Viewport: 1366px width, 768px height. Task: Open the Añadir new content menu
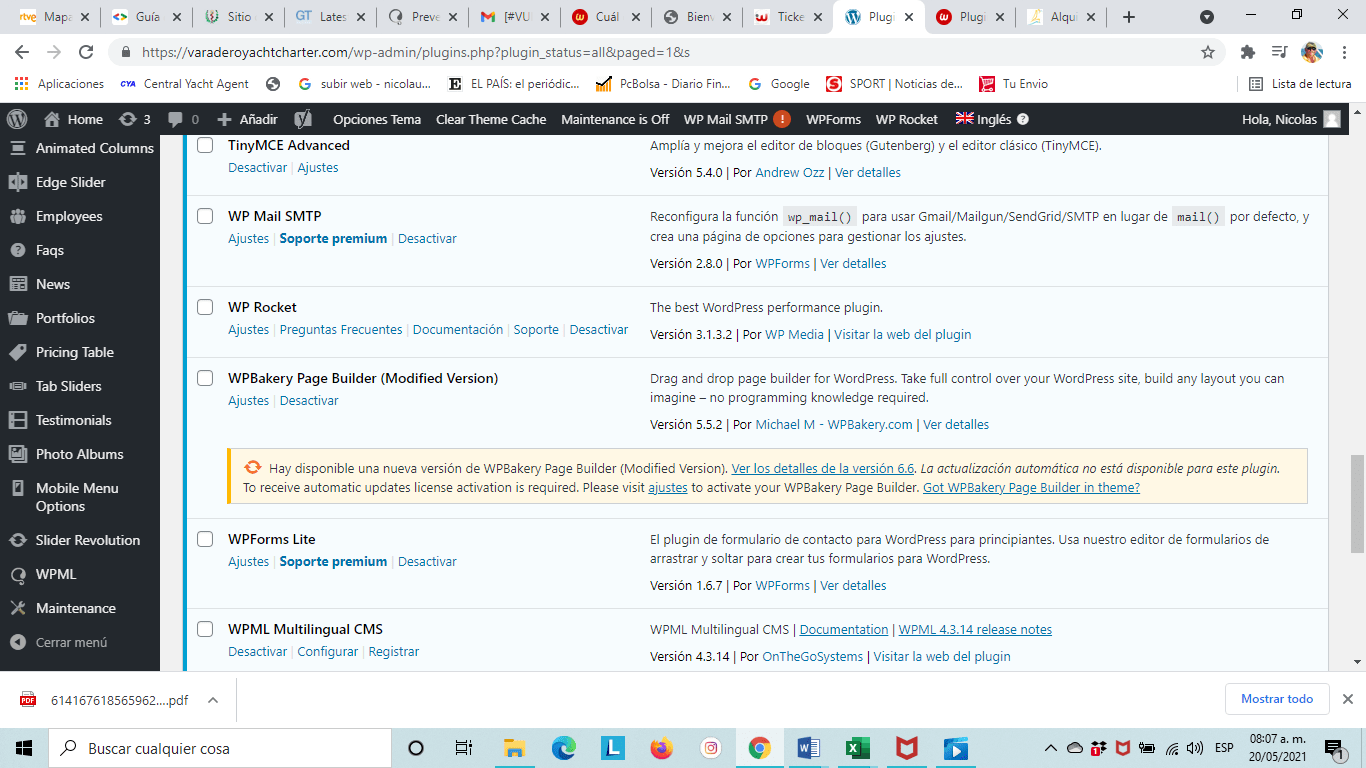[248, 119]
